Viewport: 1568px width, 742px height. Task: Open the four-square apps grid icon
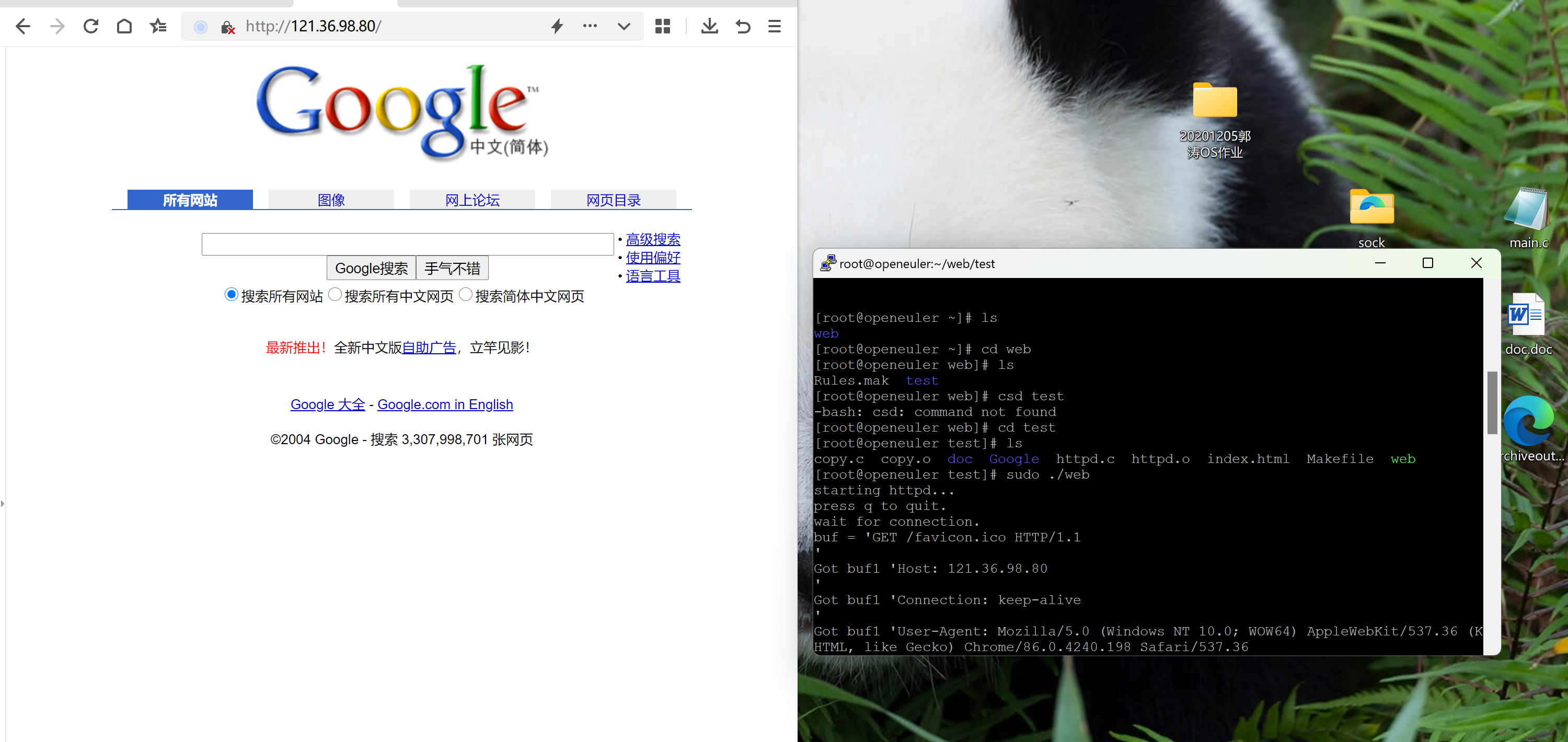(662, 26)
